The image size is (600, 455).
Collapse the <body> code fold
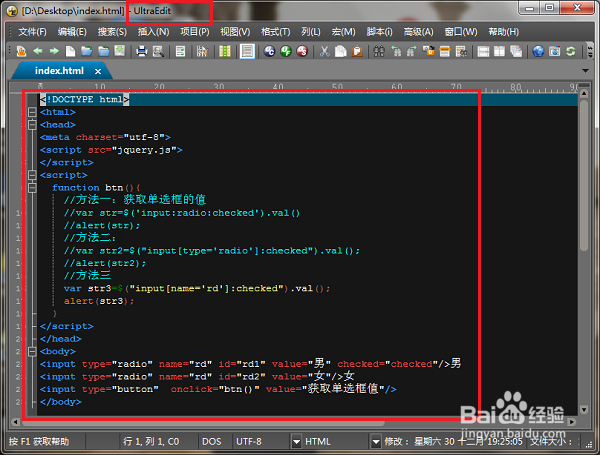[x=32, y=351]
